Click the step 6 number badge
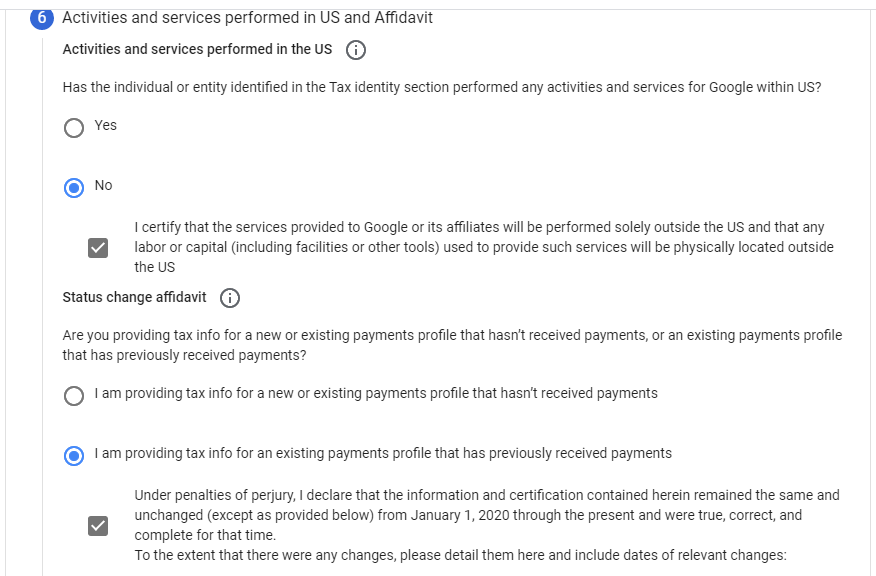The height and width of the screenshot is (576, 876). click(41, 18)
